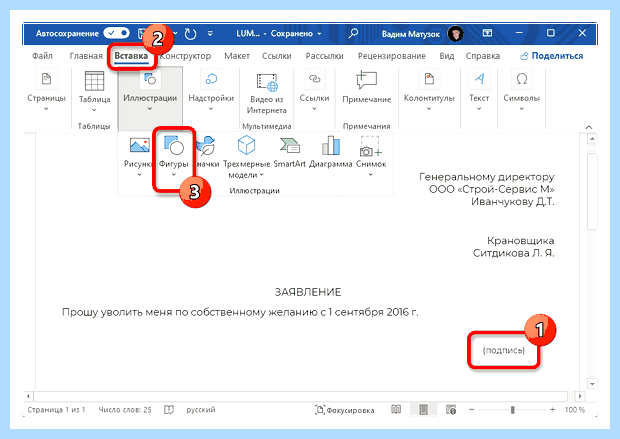Image resolution: width=620 pixels, height=439 pixels.
Task: Open the Таблица dropdown
Action: click(94, 92)
